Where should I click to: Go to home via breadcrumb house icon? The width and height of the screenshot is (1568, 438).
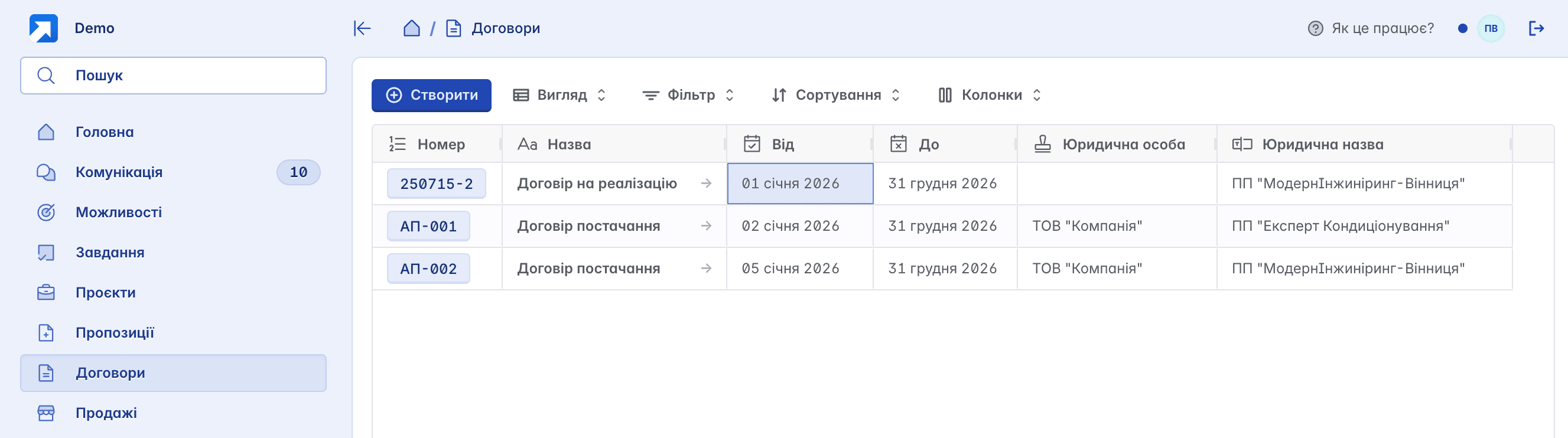(411, 28)
